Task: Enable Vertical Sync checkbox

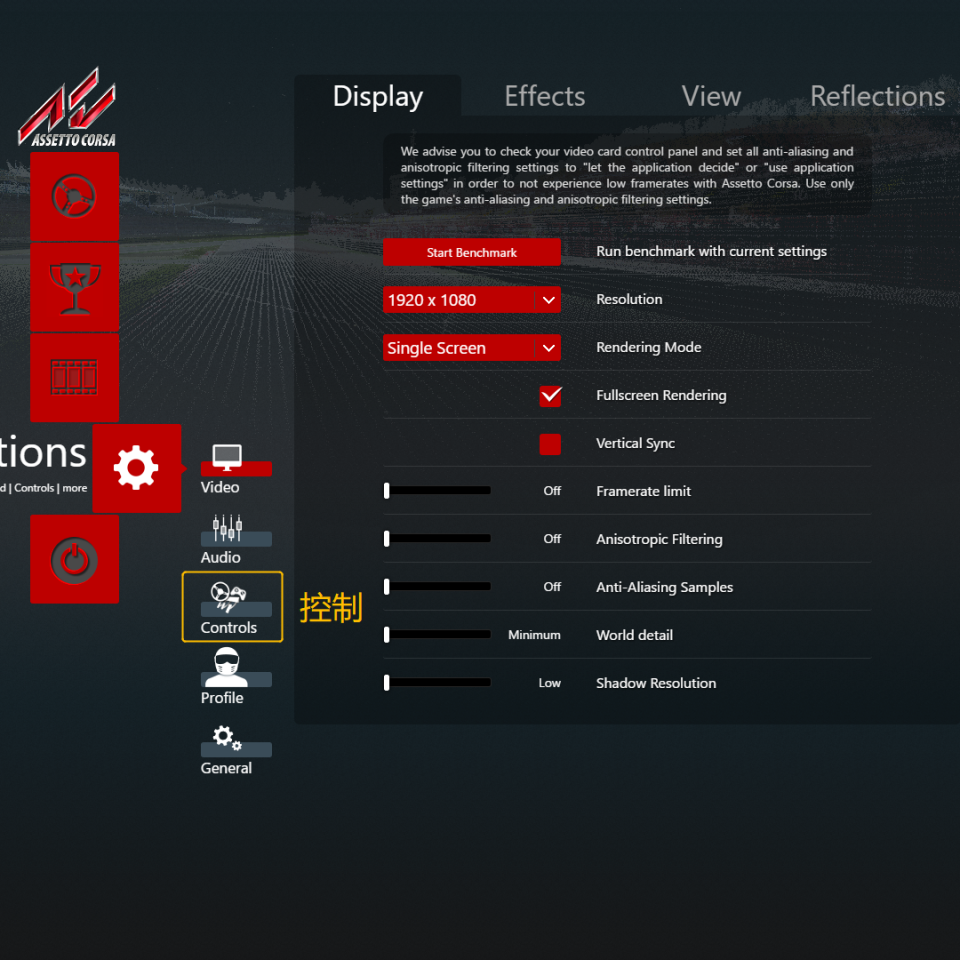Action: coord(550,444)
